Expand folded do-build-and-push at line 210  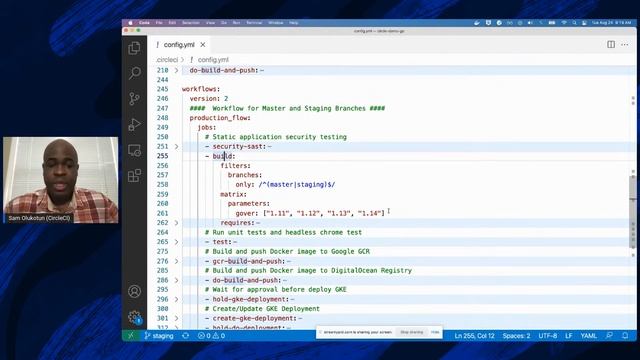pos(176,70)
